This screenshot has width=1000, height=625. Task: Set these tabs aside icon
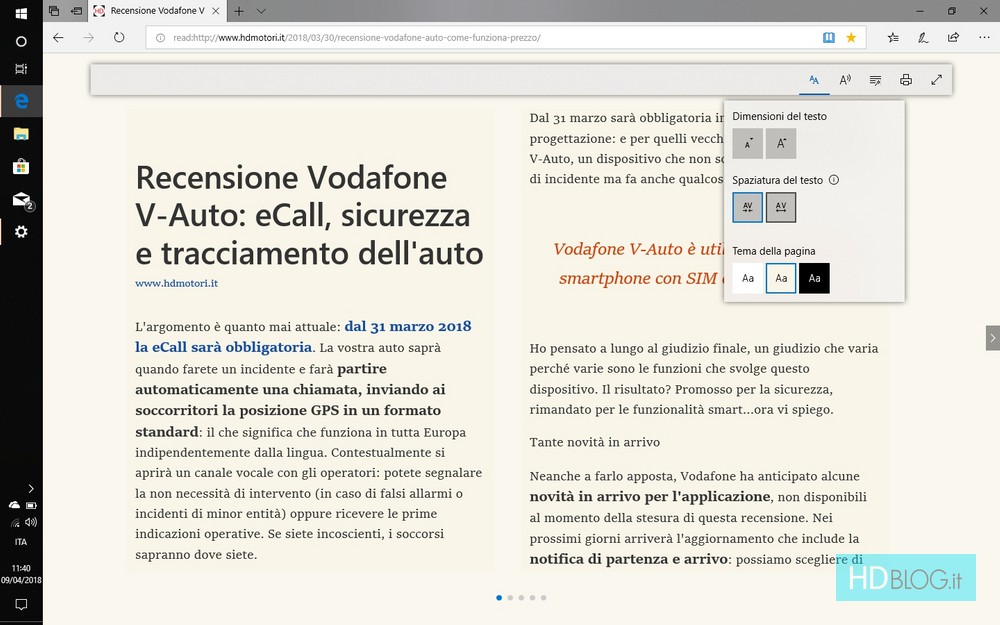[x=77, y=11]
